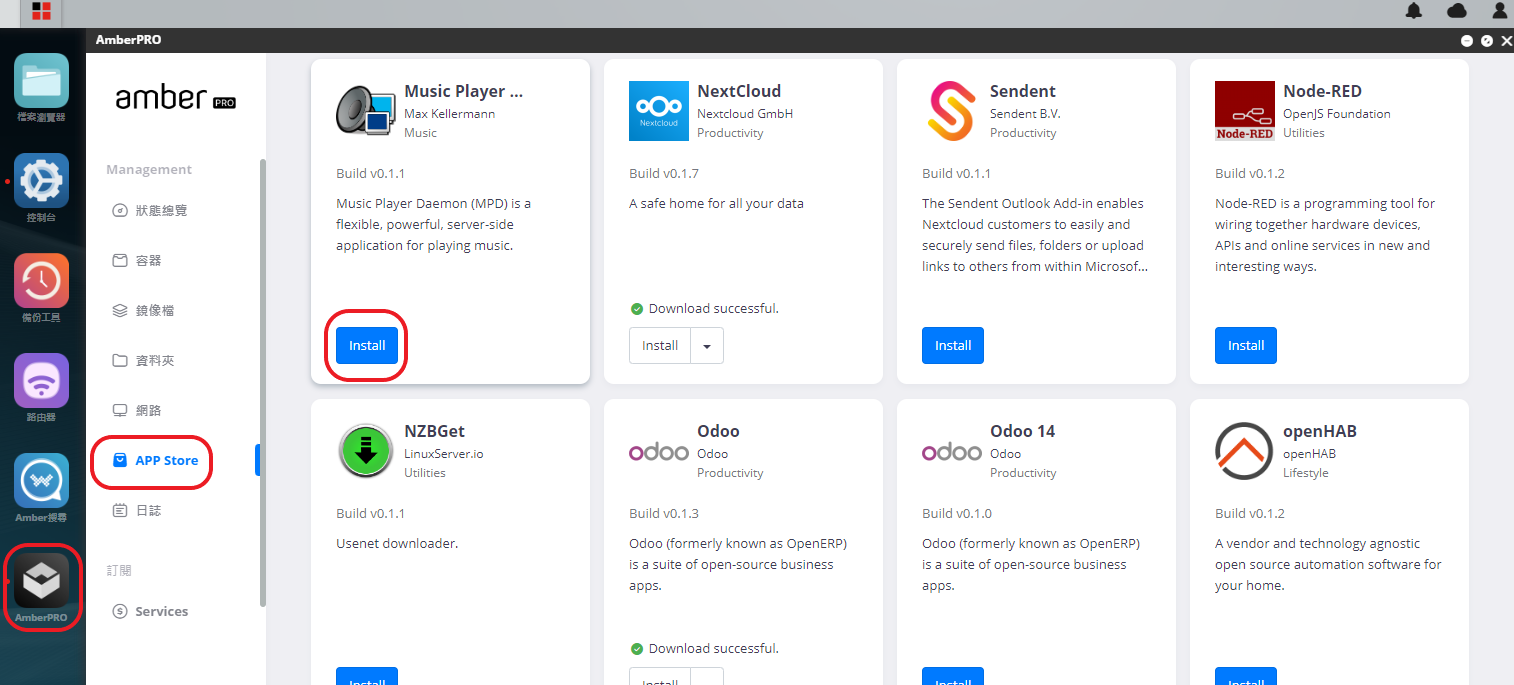This screenshot has width=1514, height=685.
Task: Click the NextCloud app title
Action: (739, 91)
